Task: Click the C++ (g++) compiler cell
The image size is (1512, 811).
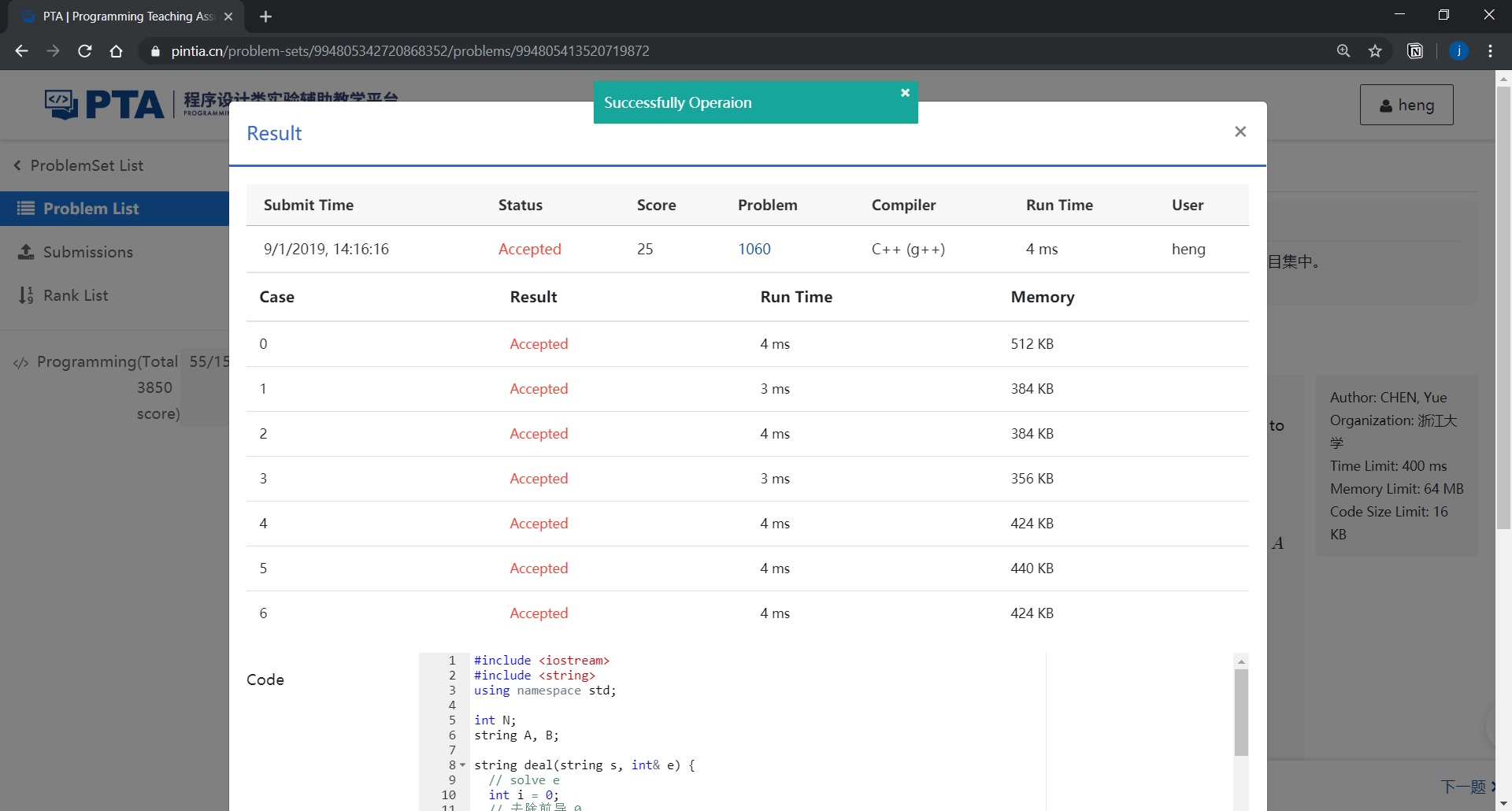Action: click(x=908, y=249)
